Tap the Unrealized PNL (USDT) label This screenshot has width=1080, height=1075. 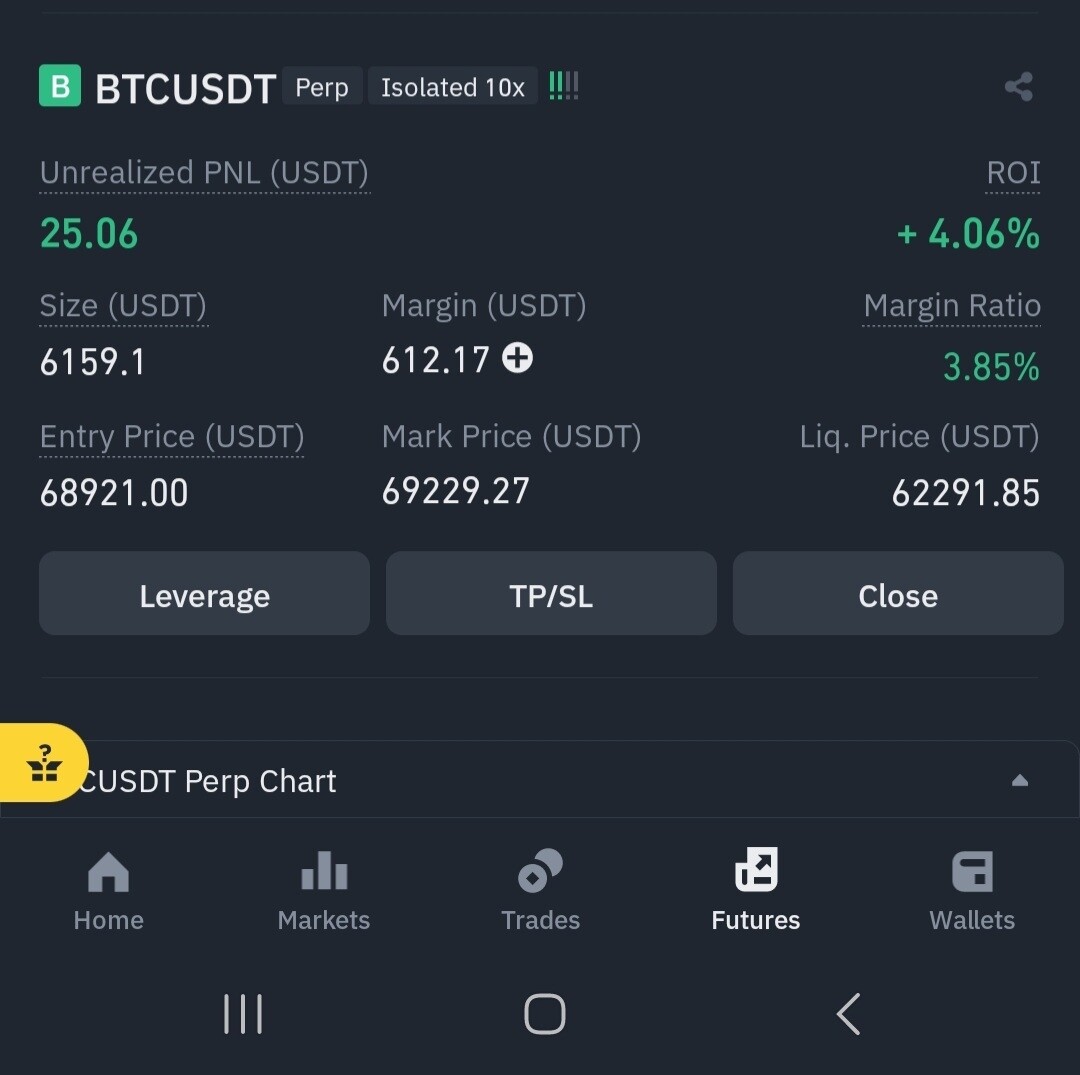(204, 173)
